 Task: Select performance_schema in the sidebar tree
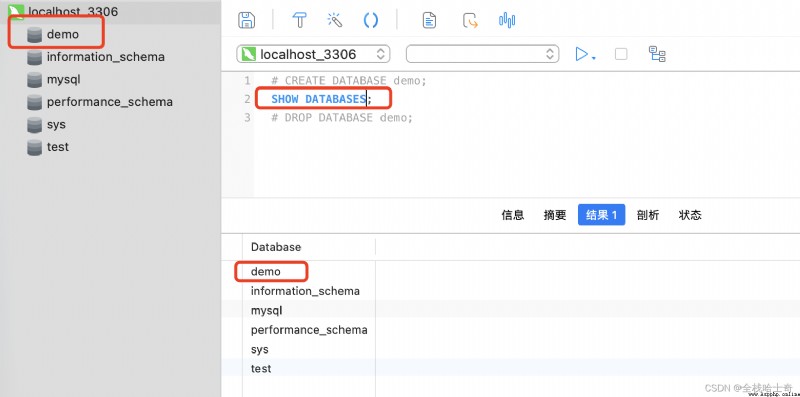pos(110,102)
